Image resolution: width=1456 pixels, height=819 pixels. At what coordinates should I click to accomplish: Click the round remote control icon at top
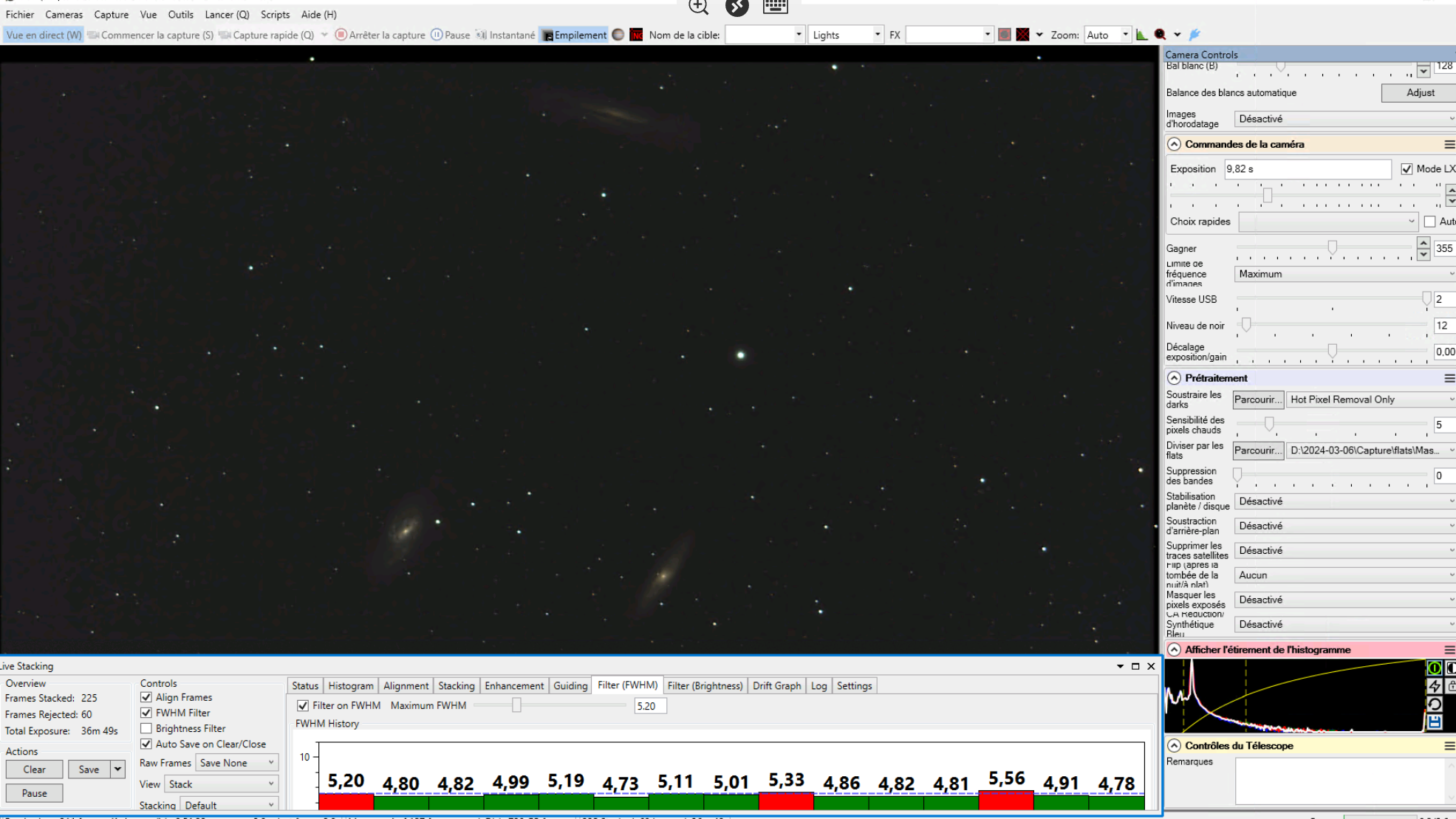click(736, 7)
